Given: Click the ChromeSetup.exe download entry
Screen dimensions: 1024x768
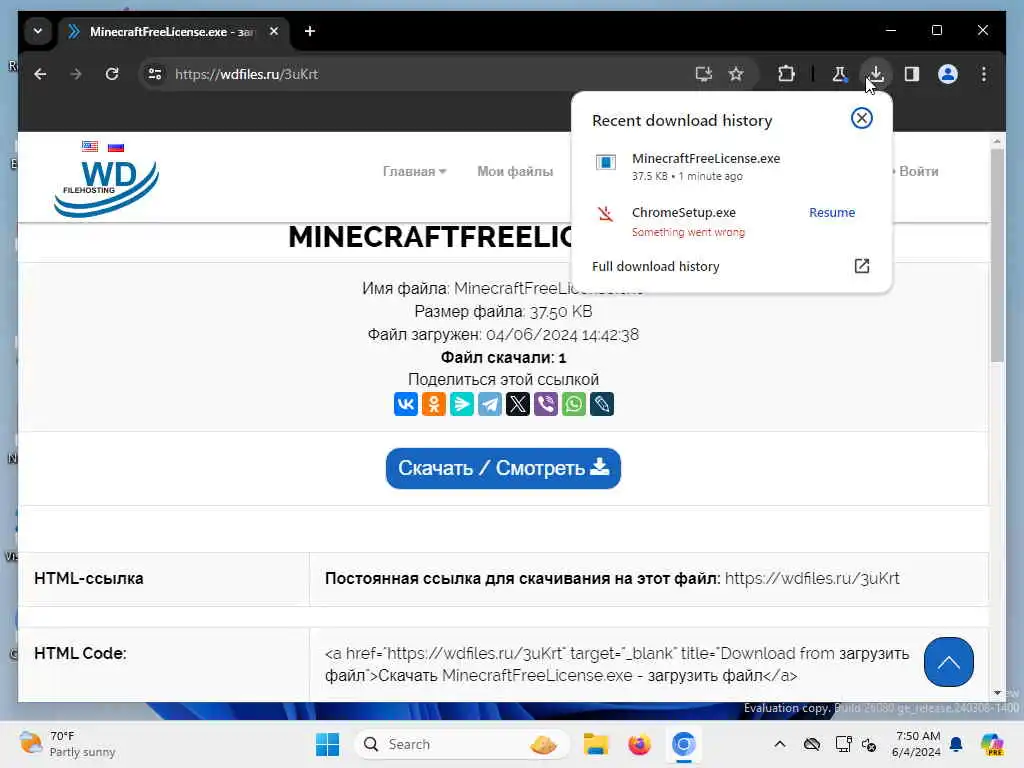Looking at the screenshot, I should pyautogui.click(x=684, y=212).
